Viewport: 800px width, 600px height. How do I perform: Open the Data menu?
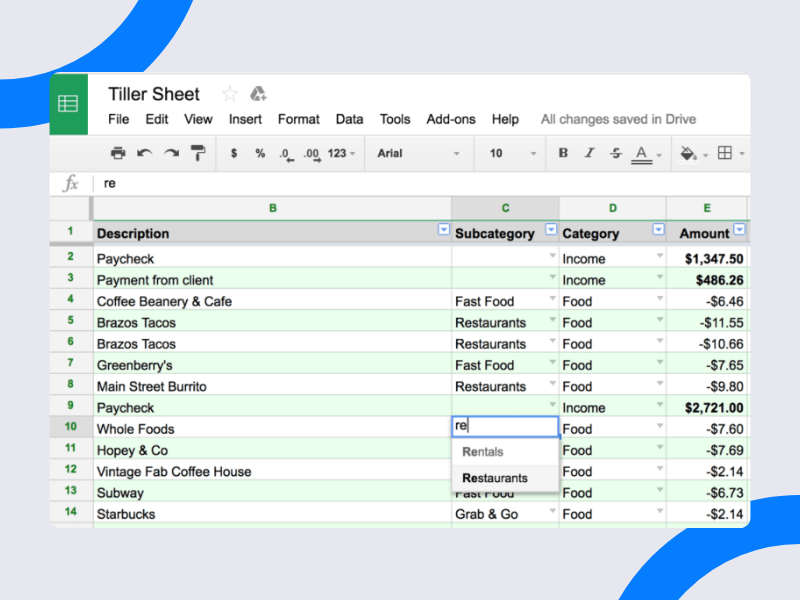tap(349, 119)
